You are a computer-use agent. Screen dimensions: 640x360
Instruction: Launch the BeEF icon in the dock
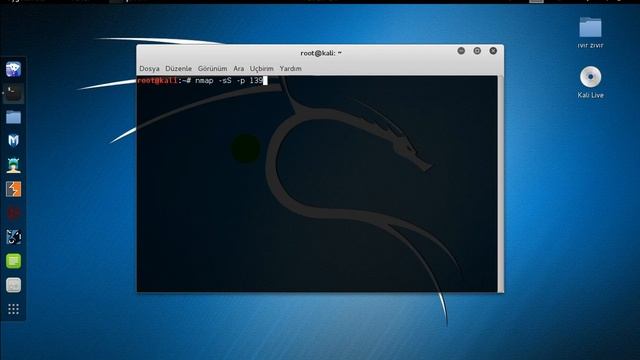tap(13, 237)
